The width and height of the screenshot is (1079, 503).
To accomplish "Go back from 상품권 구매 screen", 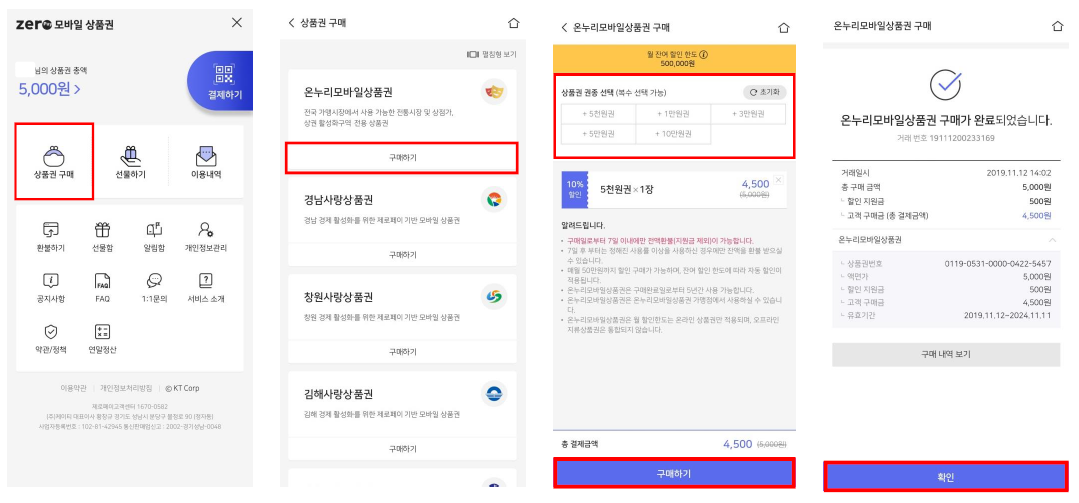I will (291, 23).
